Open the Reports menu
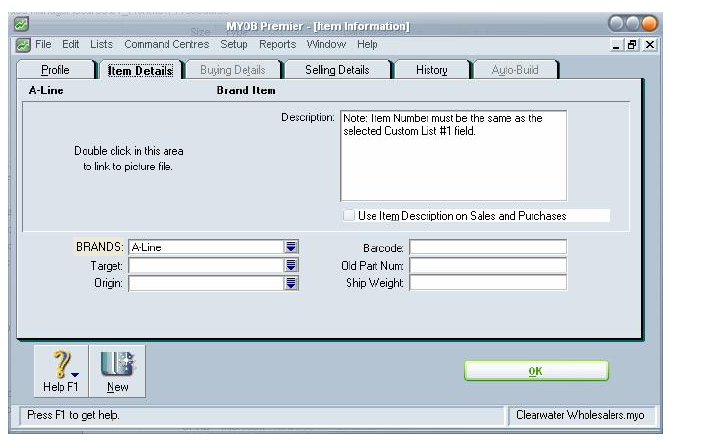Image resolution: width=722 pixels, height=440 pixels. click(277, 44)
